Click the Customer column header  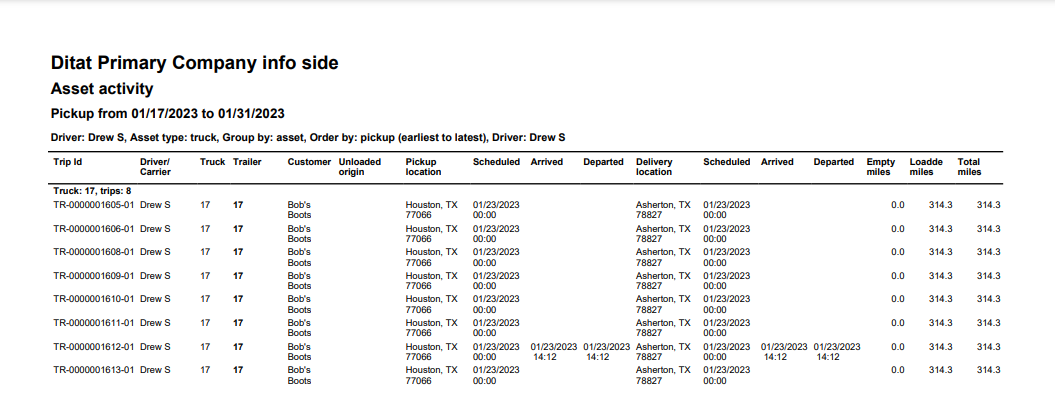click(x=309, y=162)
